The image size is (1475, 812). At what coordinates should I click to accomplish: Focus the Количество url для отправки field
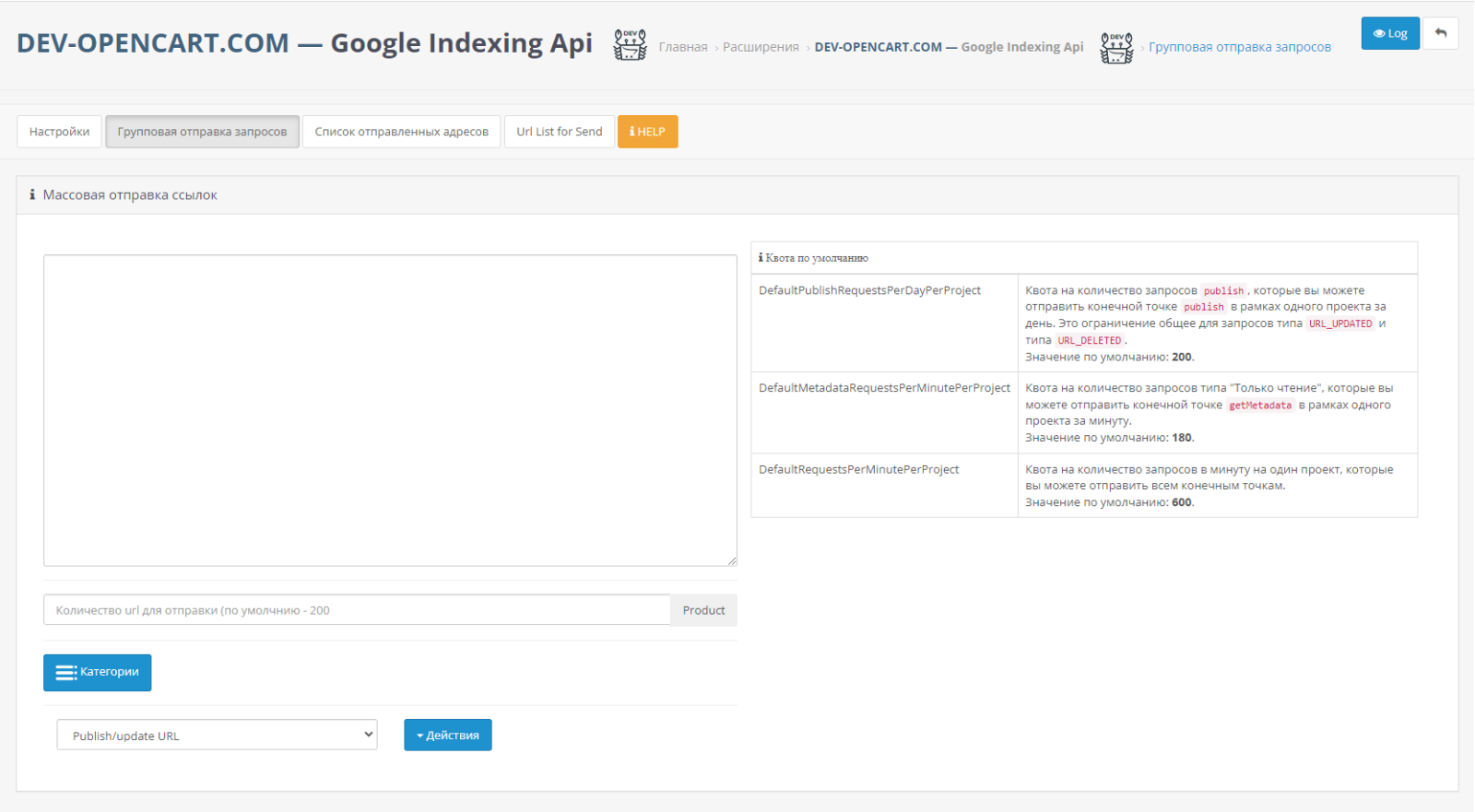point(357,610)
